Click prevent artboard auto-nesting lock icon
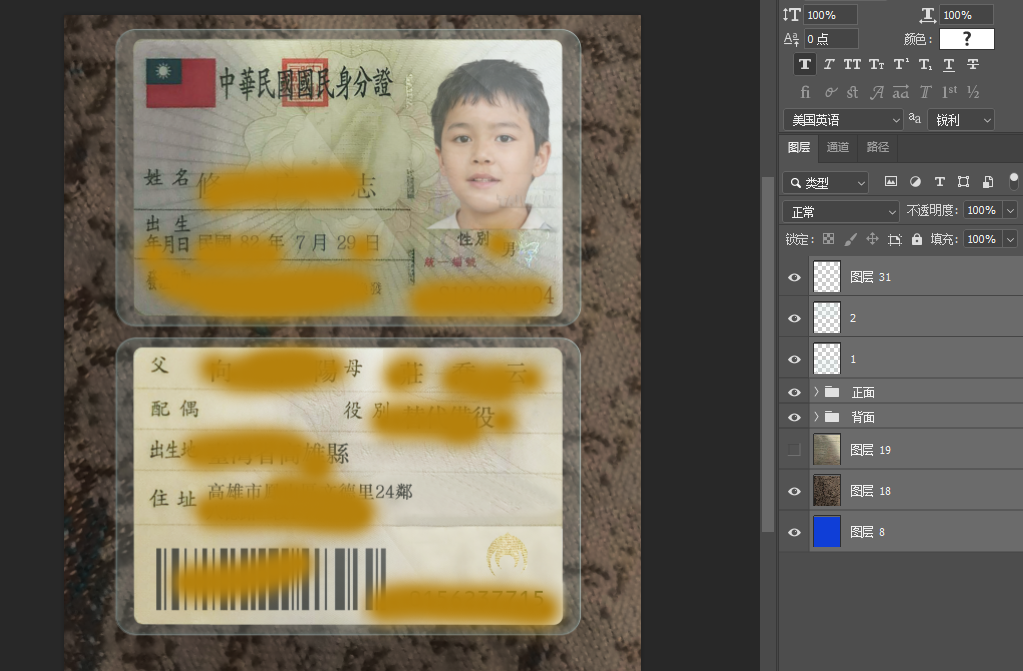This screenshot has height=671, width=1023. (894, 240)
